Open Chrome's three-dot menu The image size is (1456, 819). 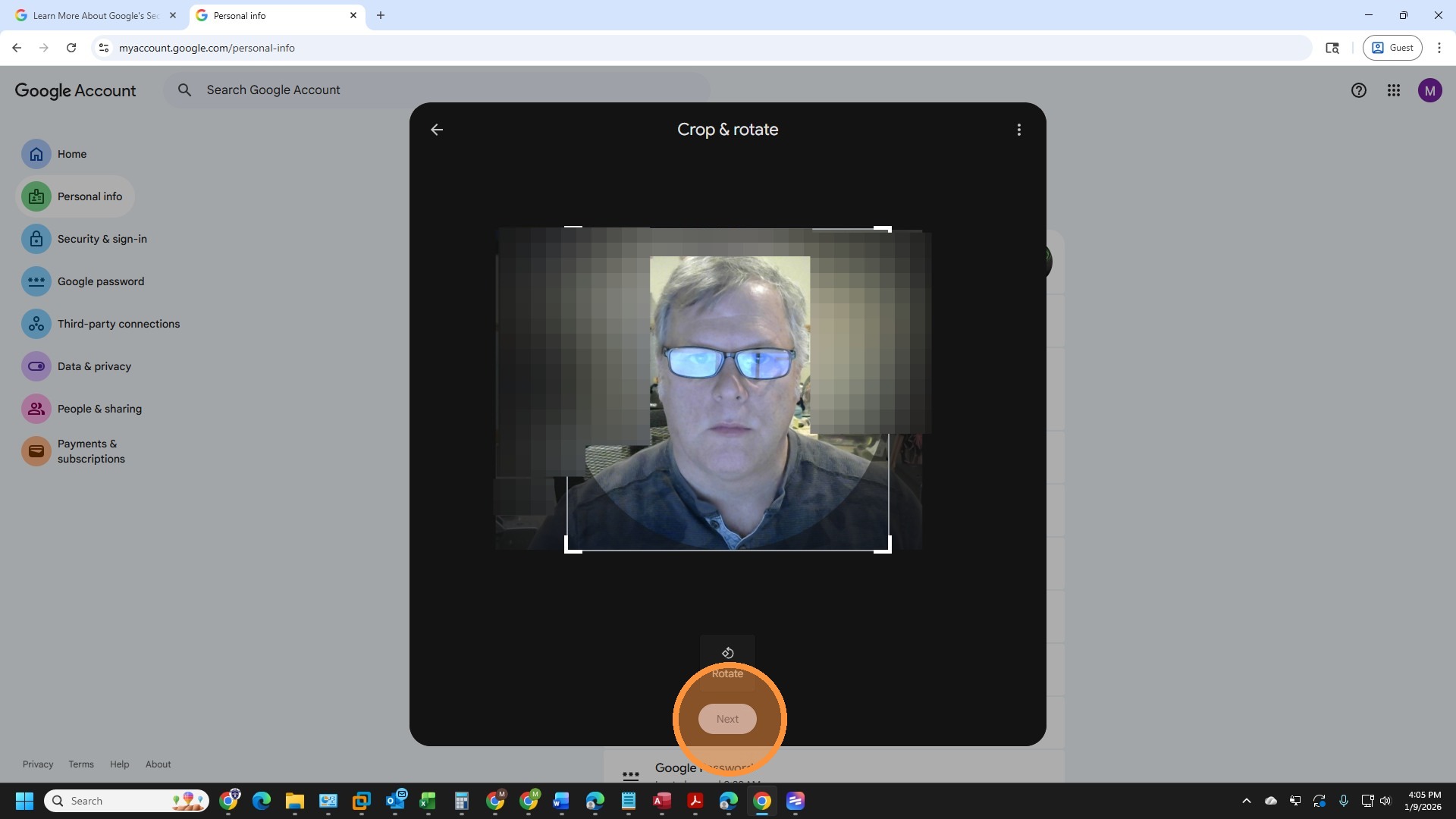[x=1439, y=48]
